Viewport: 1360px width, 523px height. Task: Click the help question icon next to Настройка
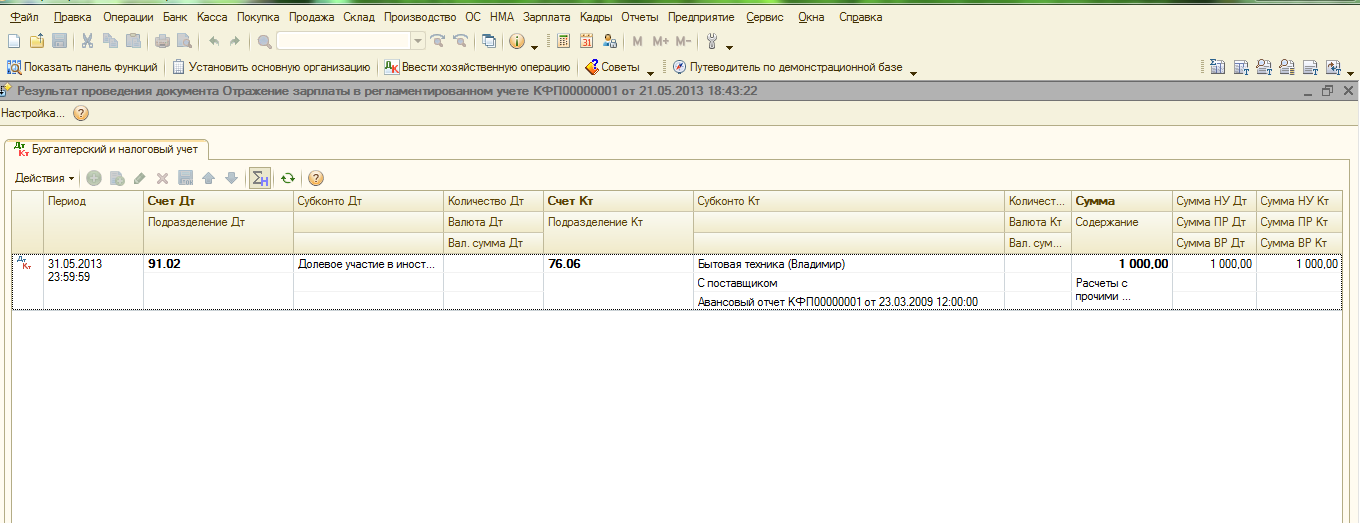[81, 113]
